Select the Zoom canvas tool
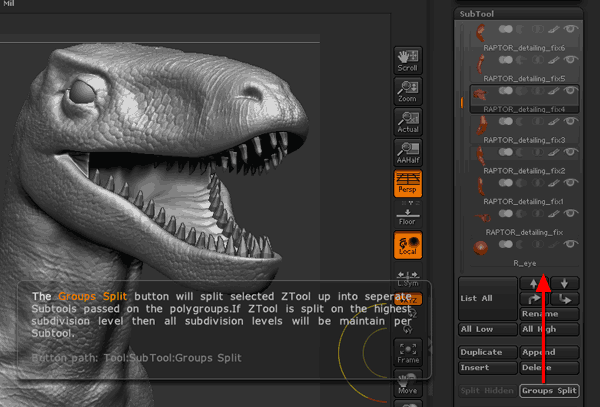The image size is (600, 407). [x=408, y=91]
